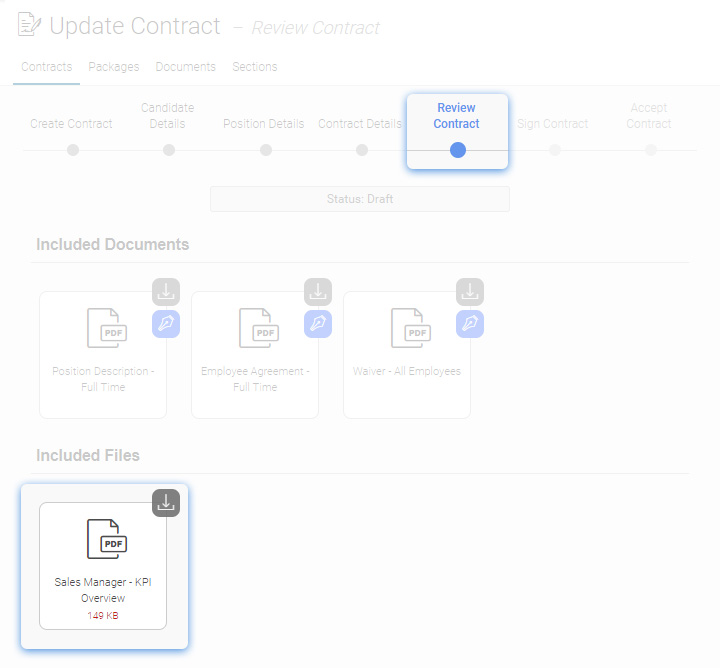The image size is (720, 668).
Task: Download the Sales Manager - KPI Overview file
Action: pyautogui.click(x=166, y=503)
